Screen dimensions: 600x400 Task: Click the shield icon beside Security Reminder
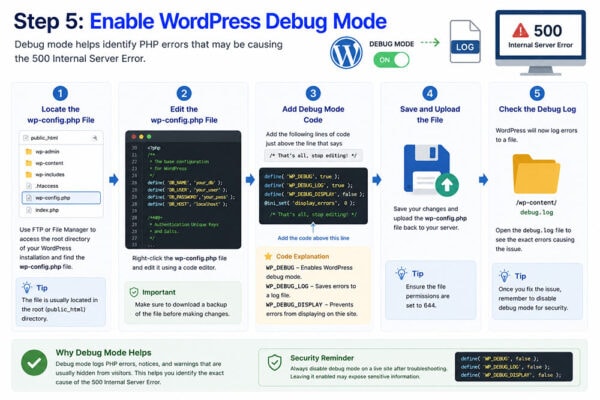[x=274, y=362]
